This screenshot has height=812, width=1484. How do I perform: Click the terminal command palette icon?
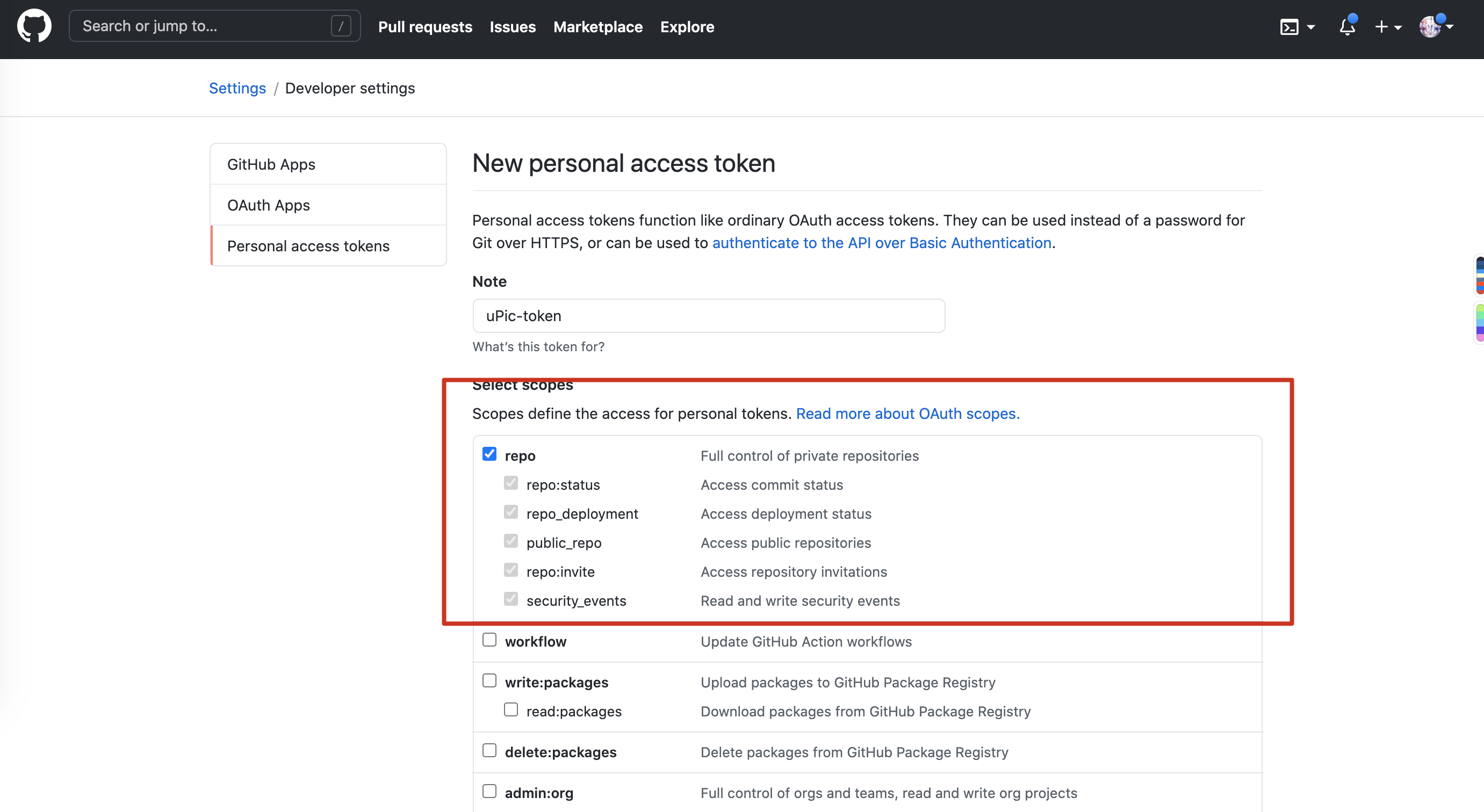click(x=1289, y=27)
